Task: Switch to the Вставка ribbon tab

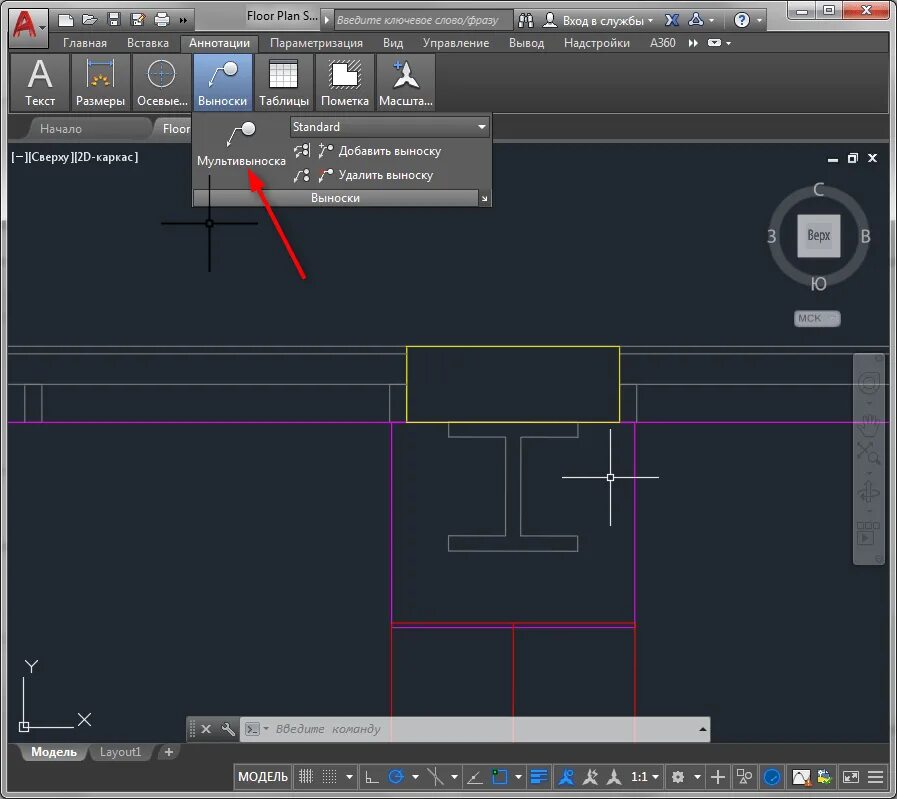Action: (x=148, y=43)
